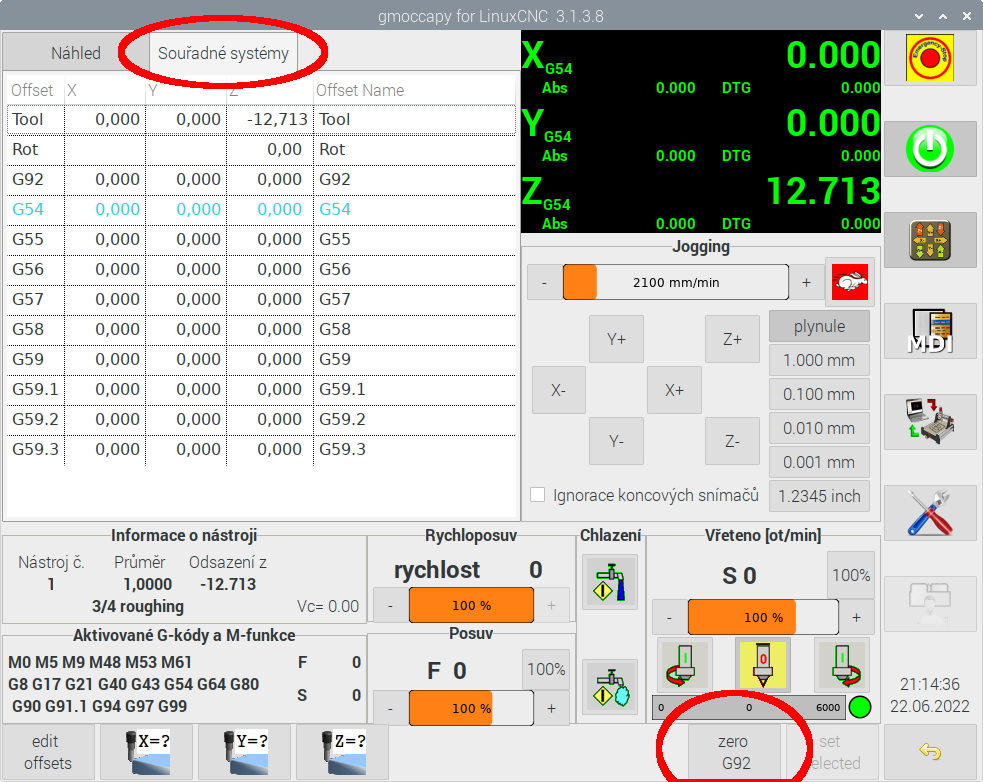Click the X=? touch-off button

(x=146, y=752)
